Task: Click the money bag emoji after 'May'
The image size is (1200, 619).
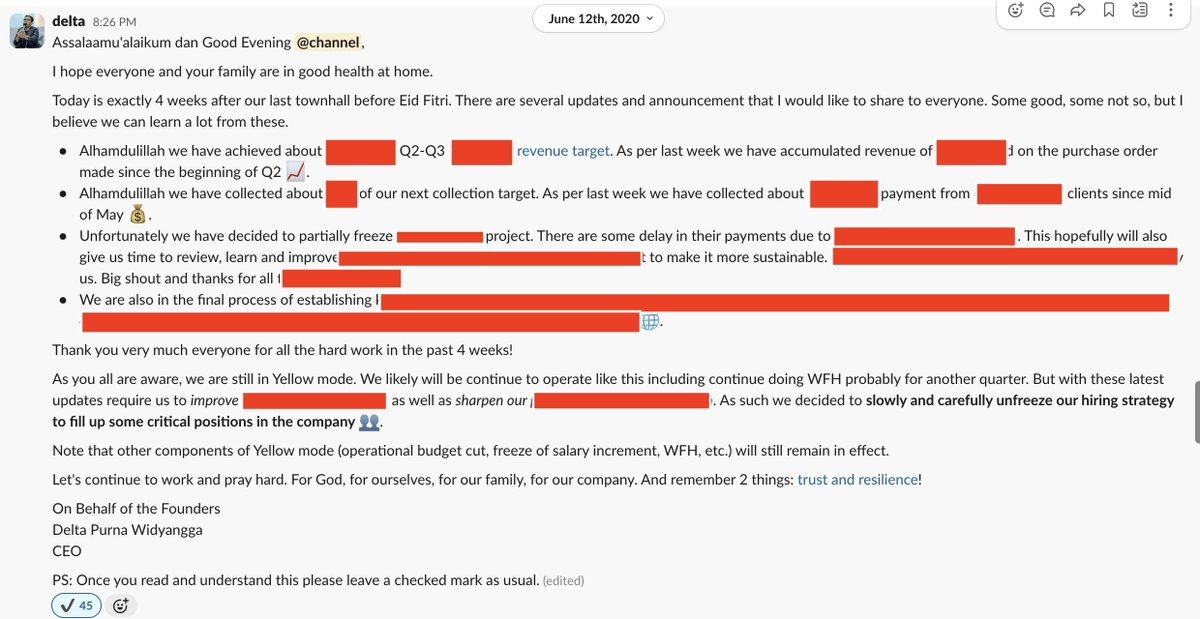Action: click(x=138, y=214)
